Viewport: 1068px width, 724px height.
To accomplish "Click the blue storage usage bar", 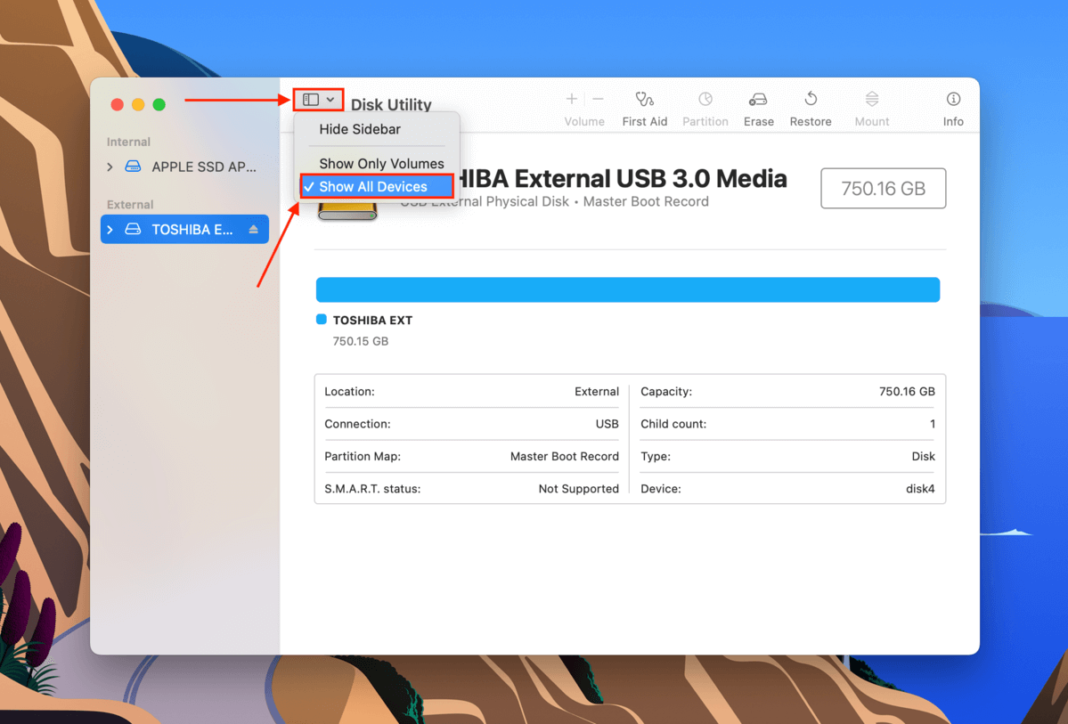I will 627,289.
